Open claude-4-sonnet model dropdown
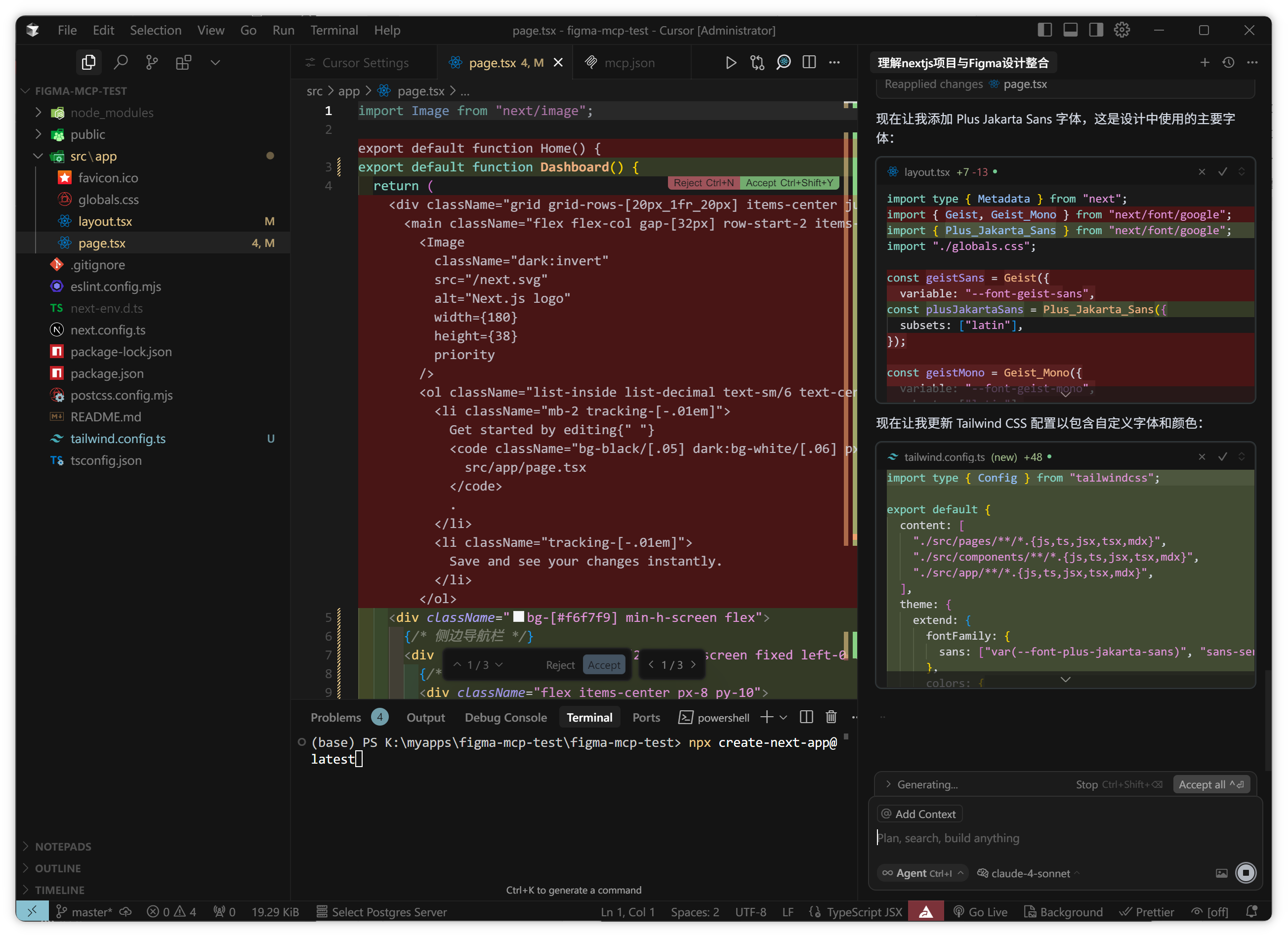1288x937 pixels. 1029,873
